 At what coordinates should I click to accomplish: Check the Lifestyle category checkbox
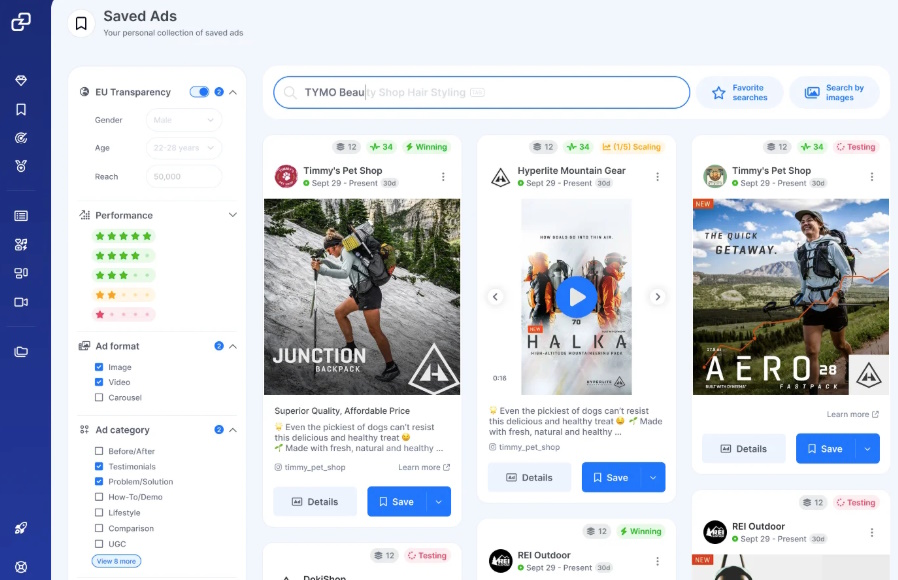pos(99,512)
